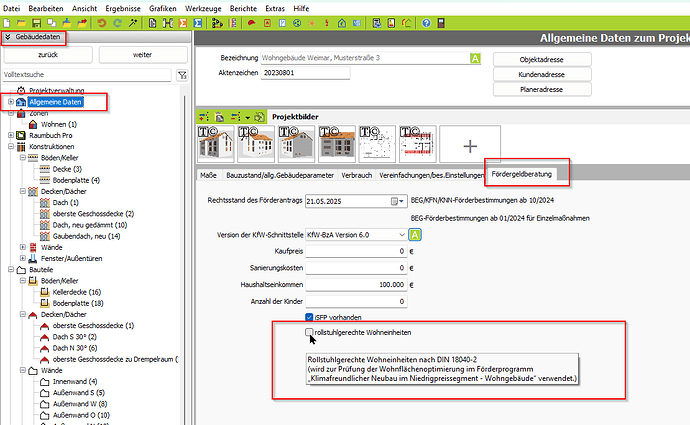The image size is (690, 425).
Task: Click the undo arrow toolbar icon
Action: pos(101,21)
